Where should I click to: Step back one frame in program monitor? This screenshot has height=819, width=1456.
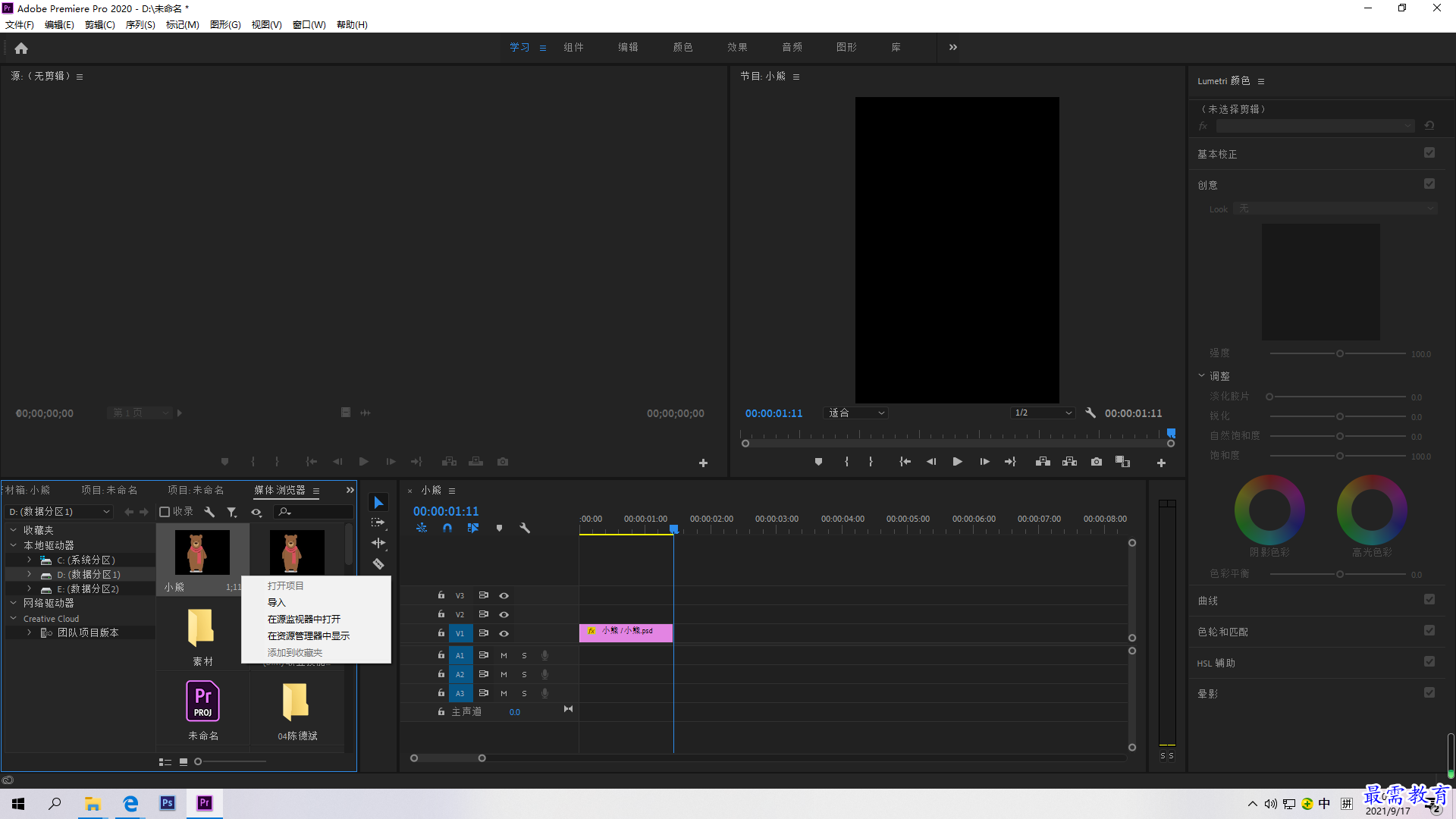(x=931, y=462)
